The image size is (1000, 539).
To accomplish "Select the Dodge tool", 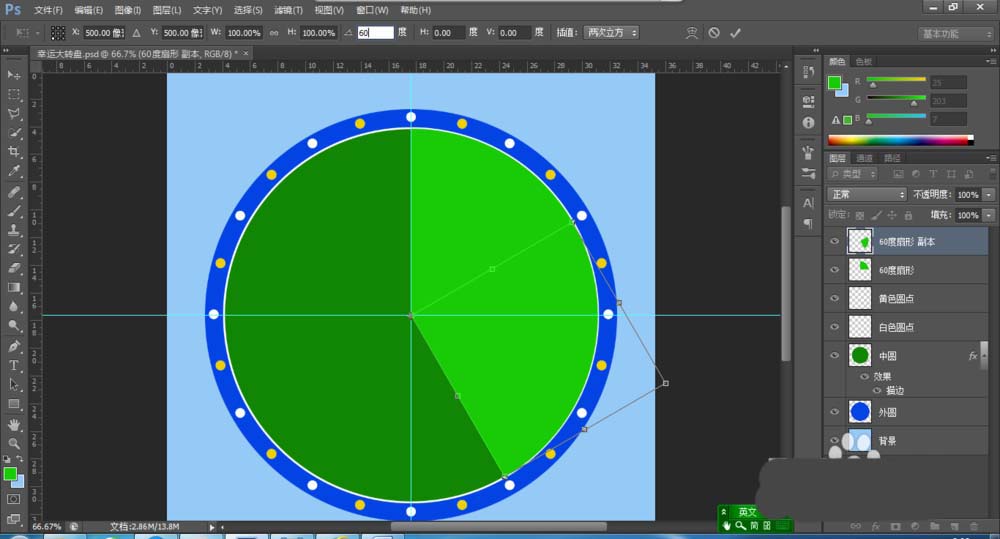I will 13,326.
